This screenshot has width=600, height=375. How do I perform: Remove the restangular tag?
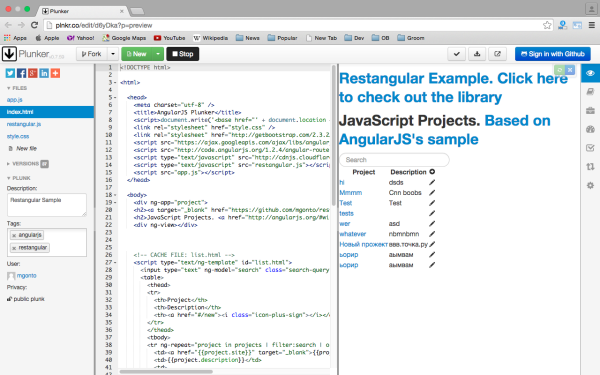[14, 248]
